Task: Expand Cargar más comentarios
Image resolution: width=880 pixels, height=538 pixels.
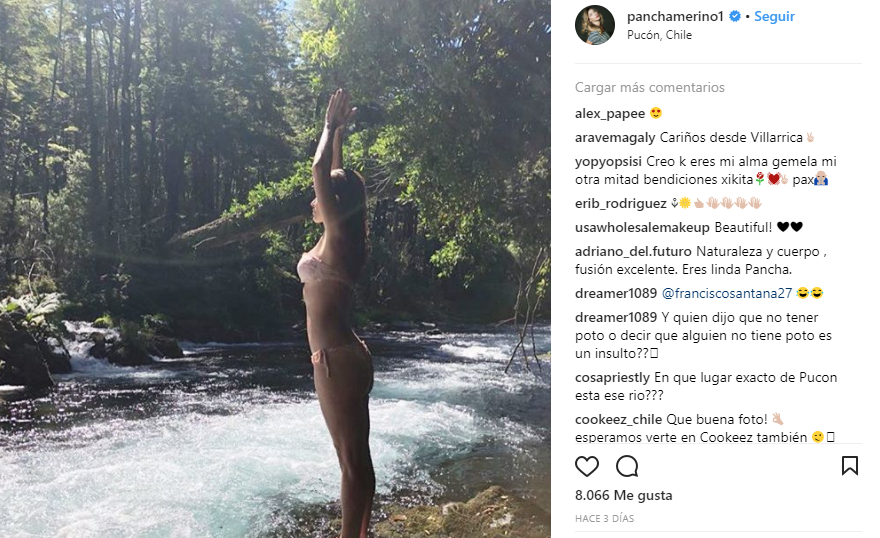Action: click(649, 88)
